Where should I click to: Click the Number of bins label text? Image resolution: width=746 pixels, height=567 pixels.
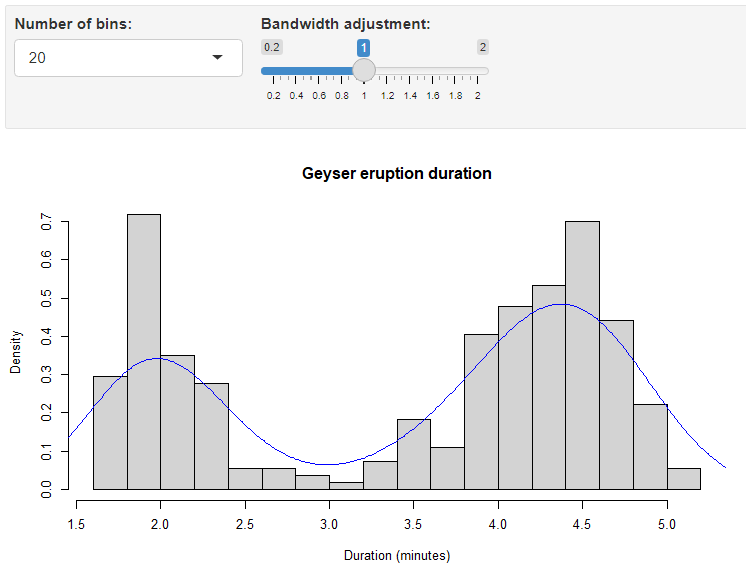point(73,23)
